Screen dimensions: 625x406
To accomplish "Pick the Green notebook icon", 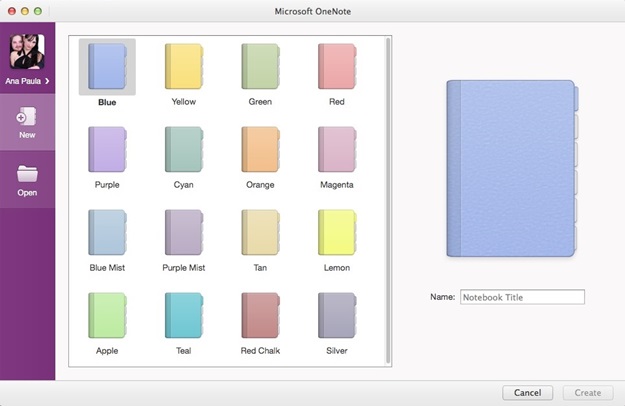I will click(x=261, y=67).
